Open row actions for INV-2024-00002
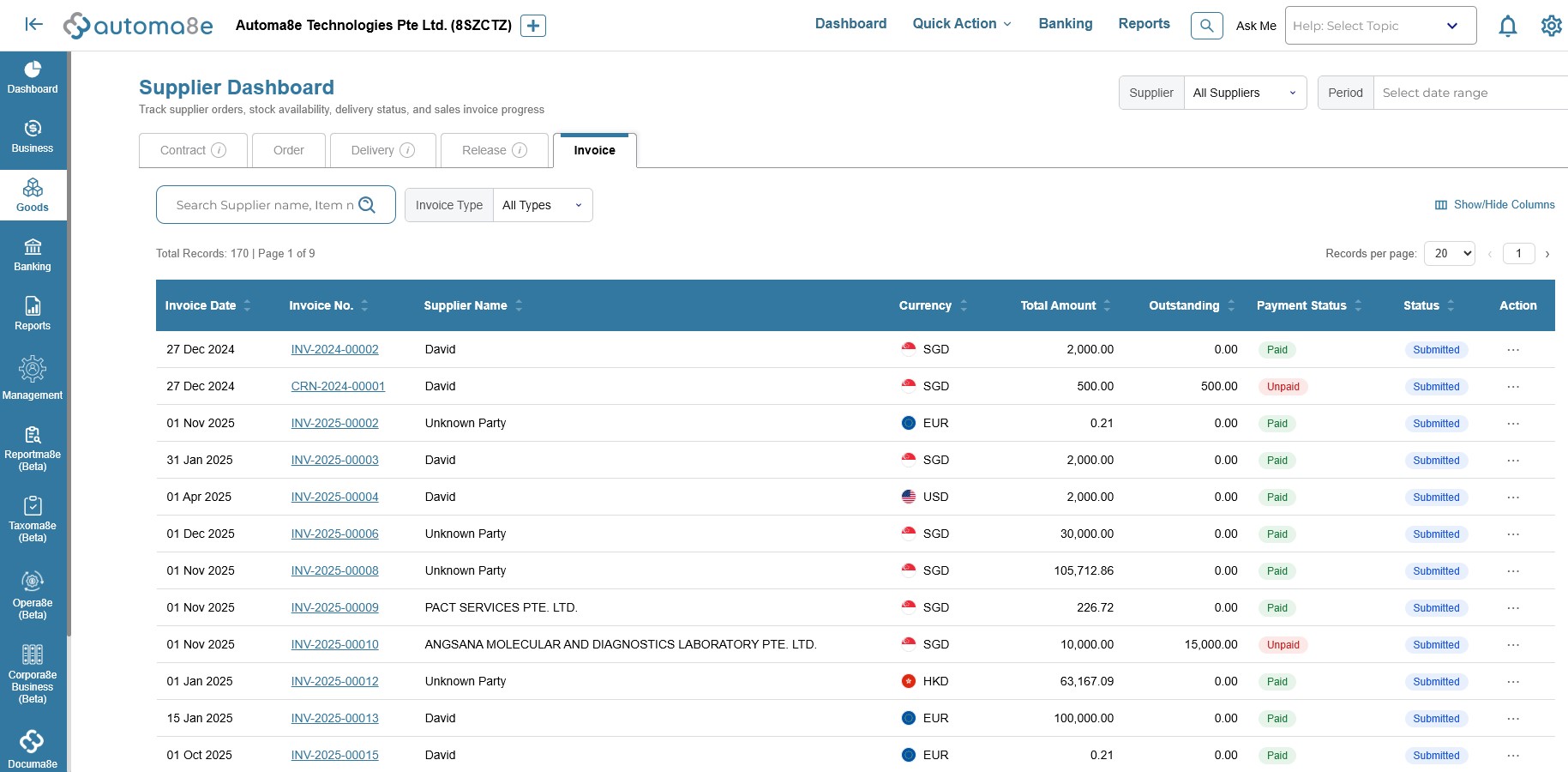The height and width of the screenshot is (772, 1568). [x=1513, y=350]
